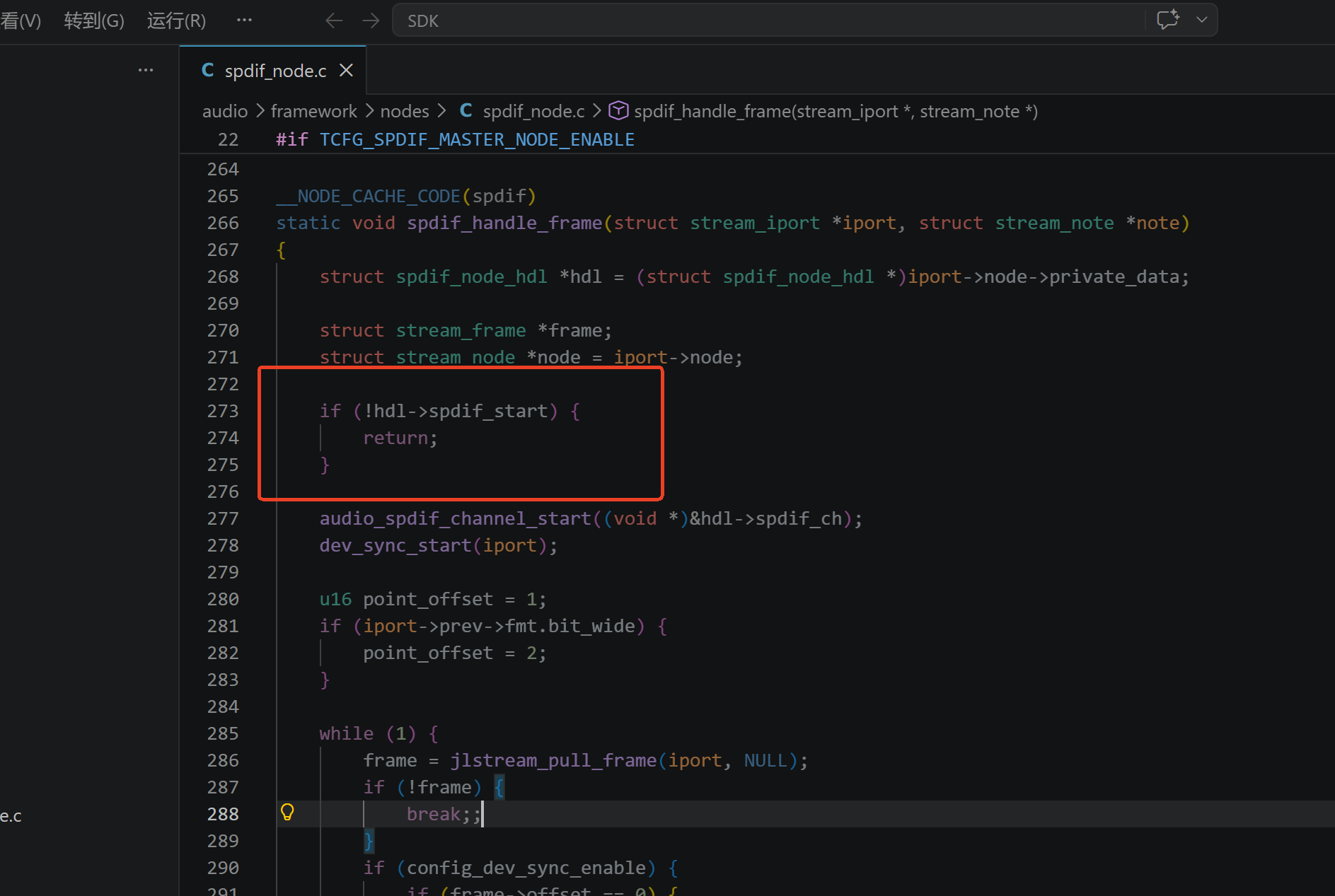Click the lightbulb code action on line 288
This screenshot has height=896, width=1335.
pos(287,813)
